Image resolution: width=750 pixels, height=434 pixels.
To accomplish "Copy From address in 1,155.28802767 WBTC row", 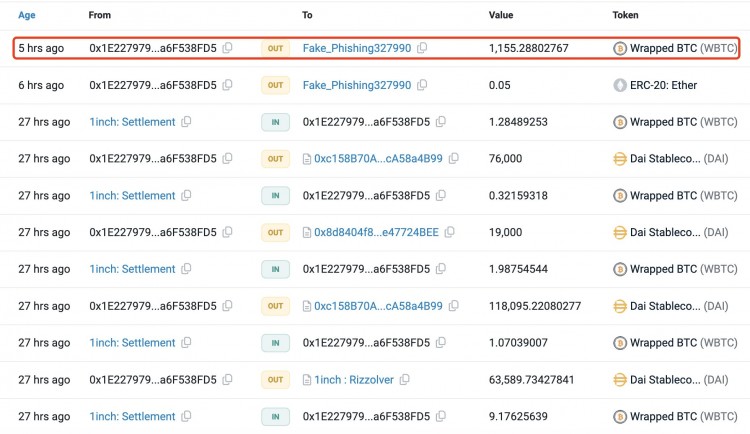I will (x=228, y=48).
